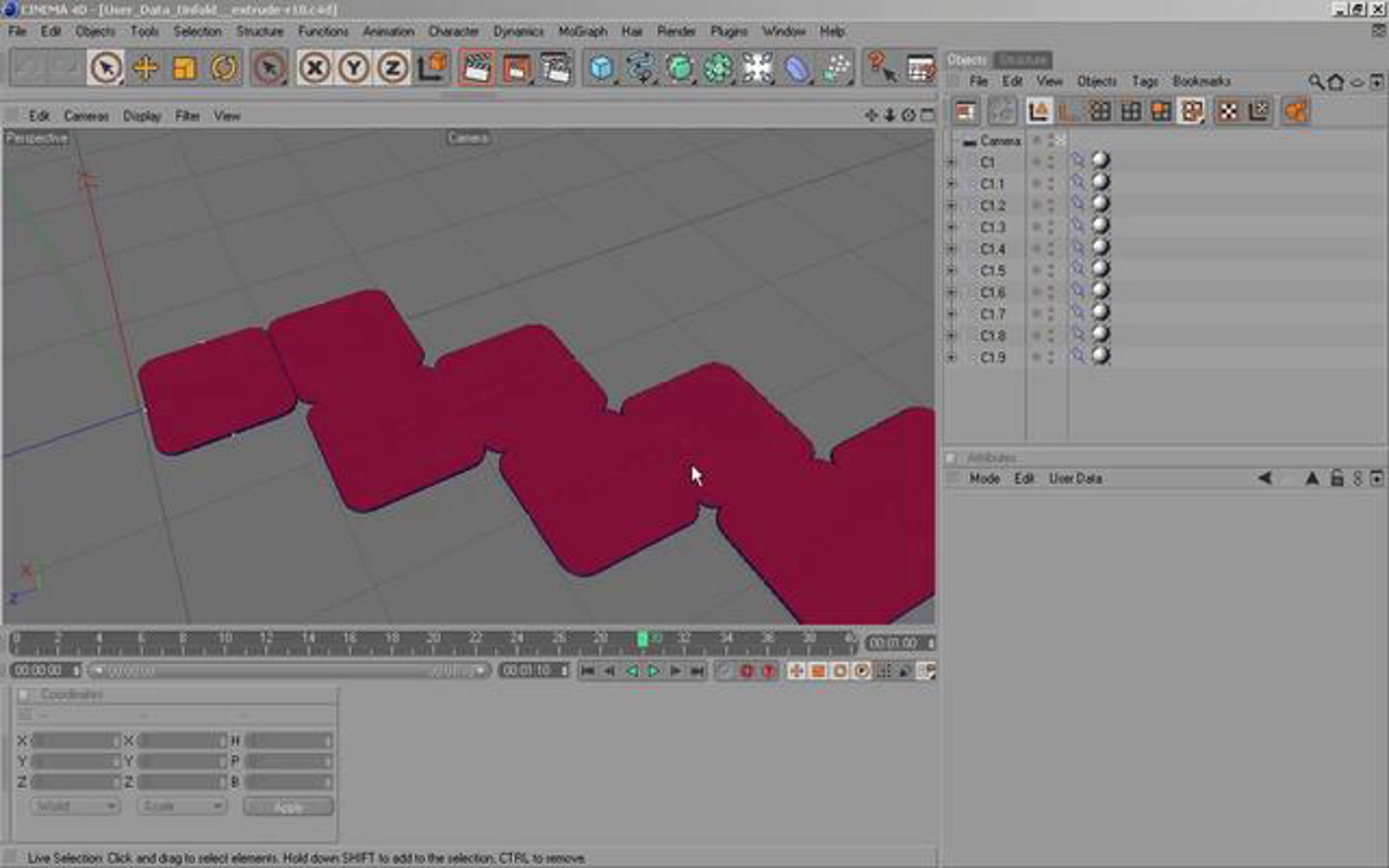Click the timeline playhead marker
This screenshot has width=1389, height=868.
(x=642, y=639)
